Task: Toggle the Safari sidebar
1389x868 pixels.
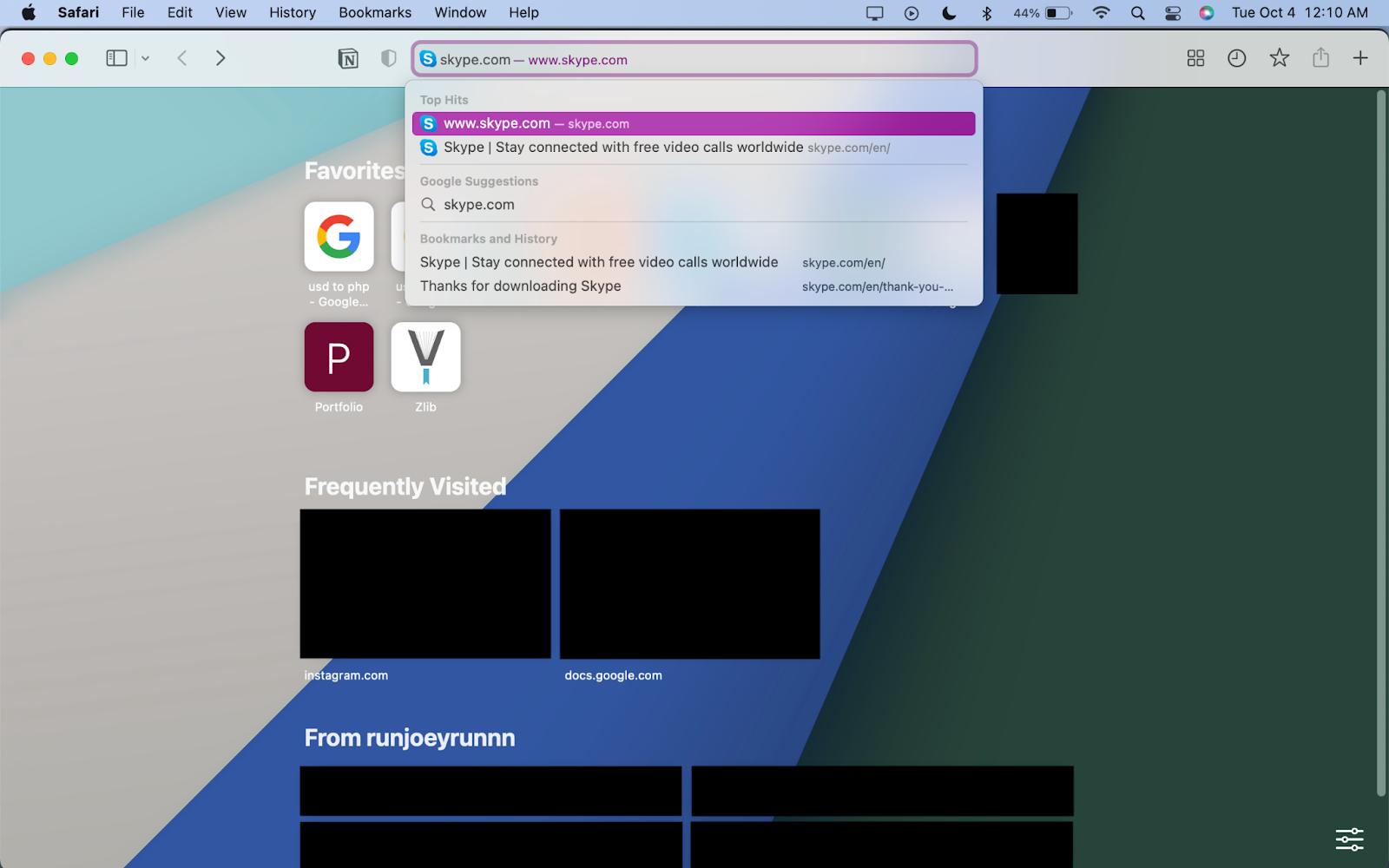Action: coord(116,58)
